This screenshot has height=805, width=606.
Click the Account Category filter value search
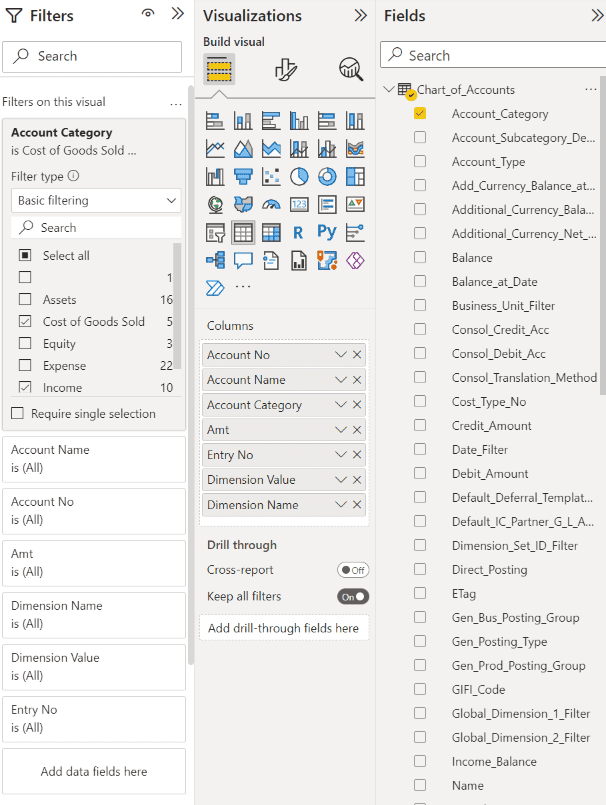96,227
